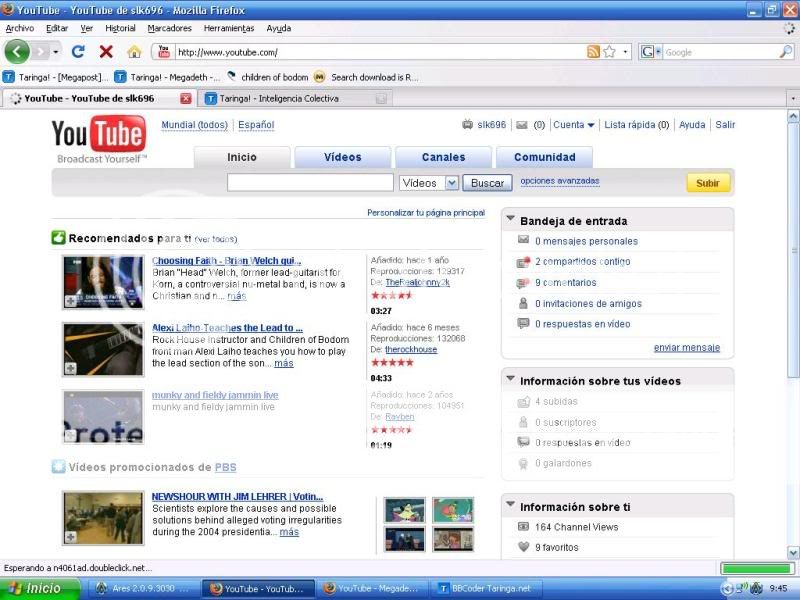800x600 pixels.
Task: Click the Forward navigation arrow
Action: [40, 52]
